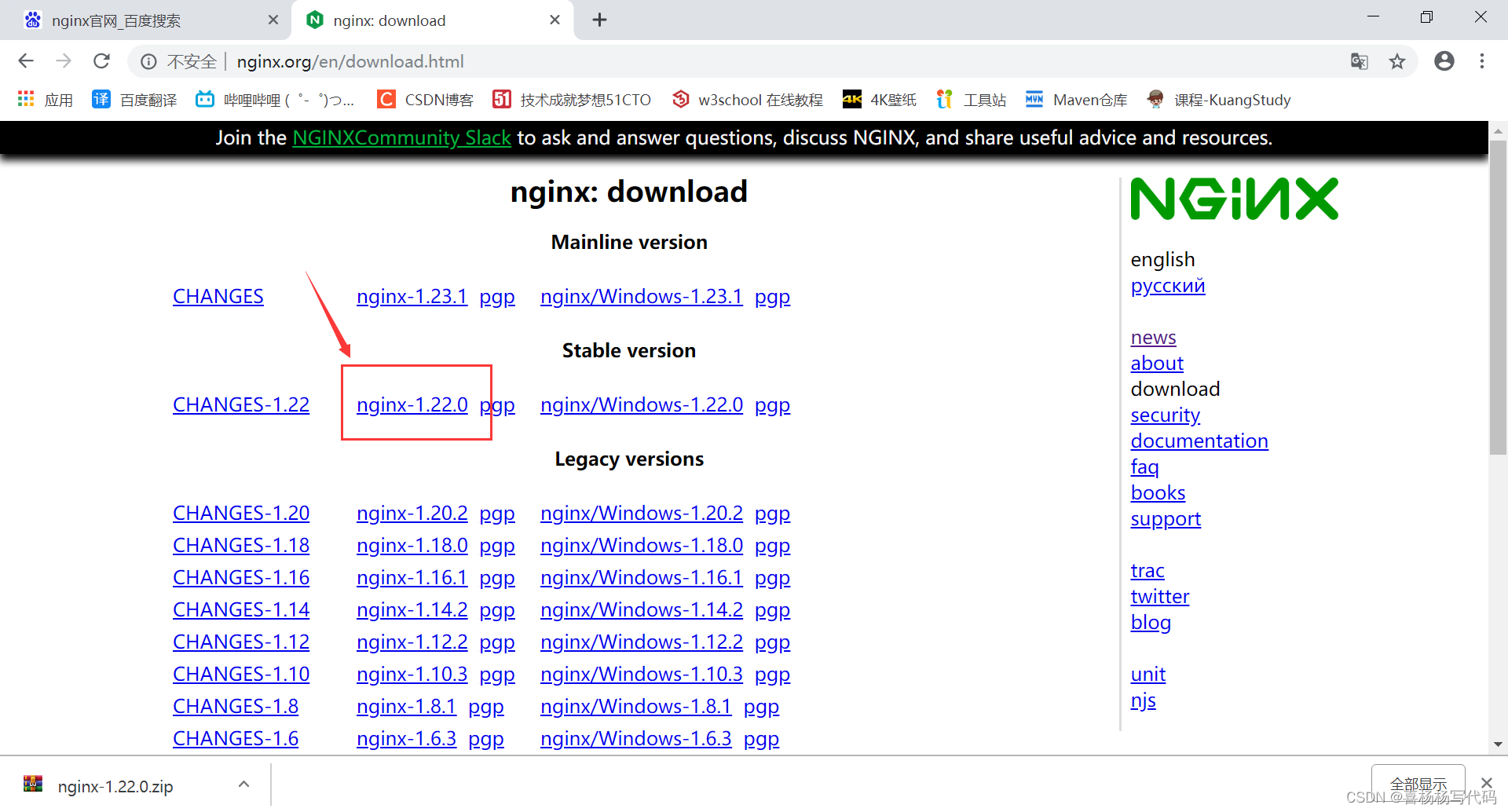
Task: Expand the nginx-1.22.0.zip download options chevron
Action: (243, 784)
